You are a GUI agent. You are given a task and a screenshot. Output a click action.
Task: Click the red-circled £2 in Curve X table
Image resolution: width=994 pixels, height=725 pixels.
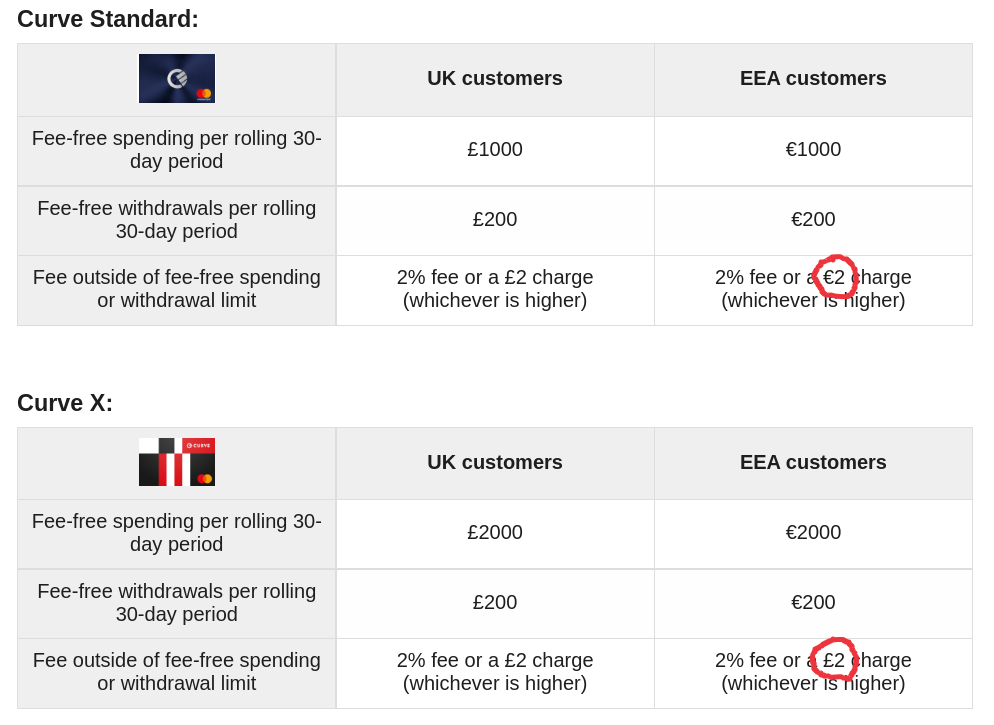834,660
